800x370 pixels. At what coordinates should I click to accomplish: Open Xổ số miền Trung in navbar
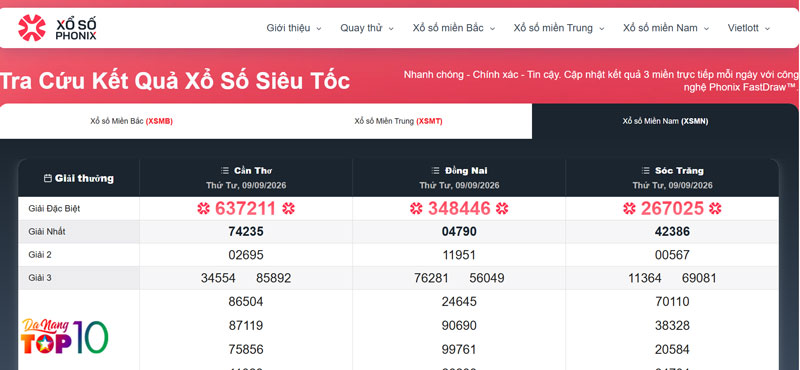[x=553, y=28]
